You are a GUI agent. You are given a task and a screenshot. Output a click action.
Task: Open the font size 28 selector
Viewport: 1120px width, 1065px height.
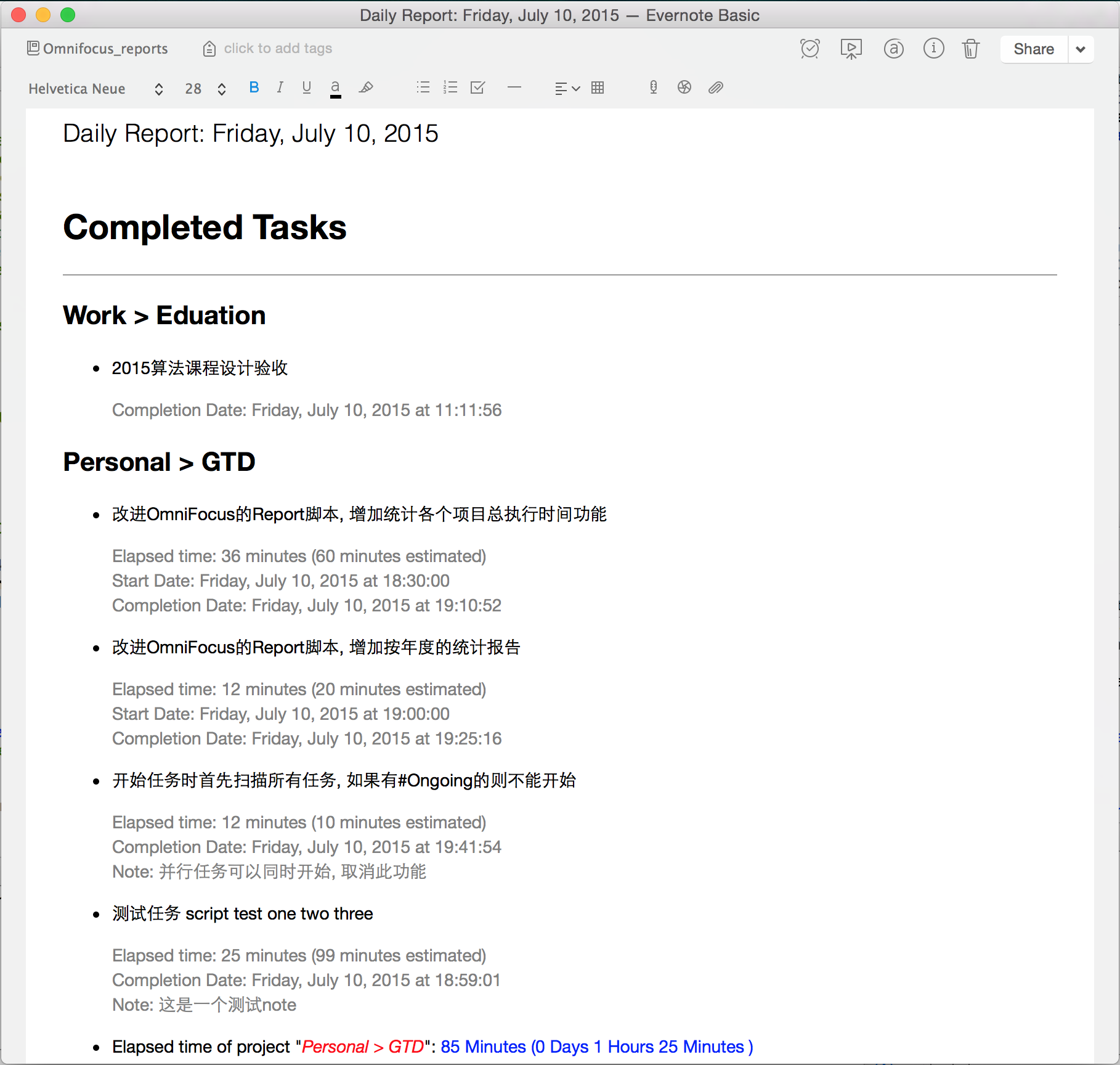coord(205,89)
